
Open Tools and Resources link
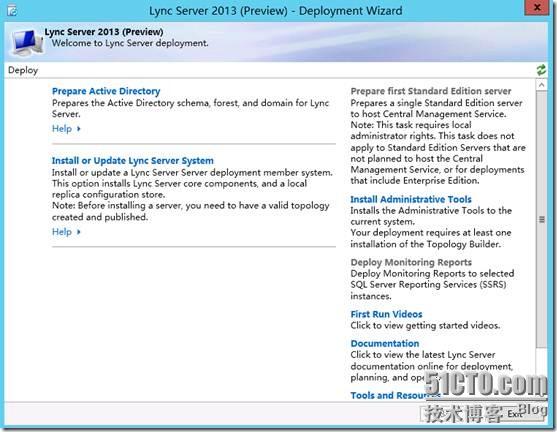click(x=395, y=395)
